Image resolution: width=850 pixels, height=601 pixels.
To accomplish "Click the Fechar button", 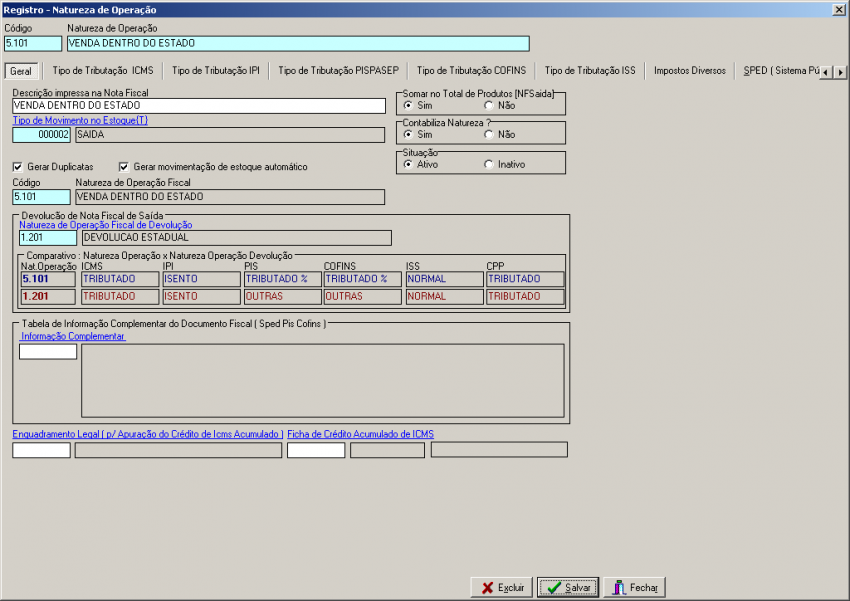I will tap(634, 587).
